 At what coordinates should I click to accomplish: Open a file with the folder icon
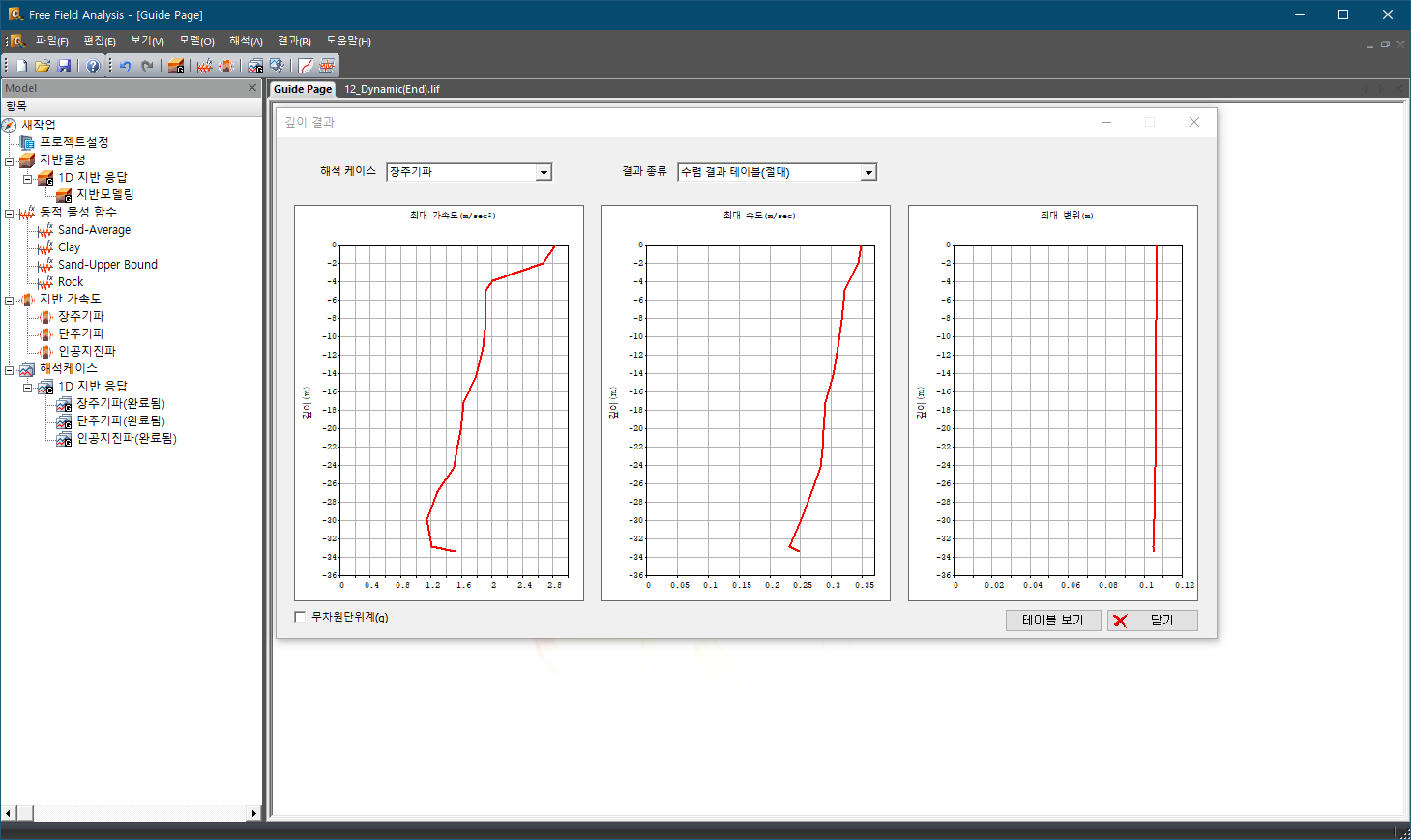43,66
